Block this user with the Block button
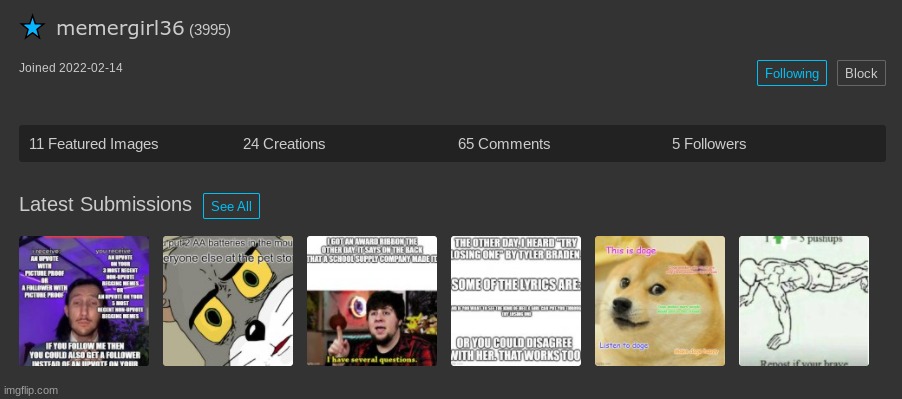The width and height of the screenshot is (902, 399). 861,73
